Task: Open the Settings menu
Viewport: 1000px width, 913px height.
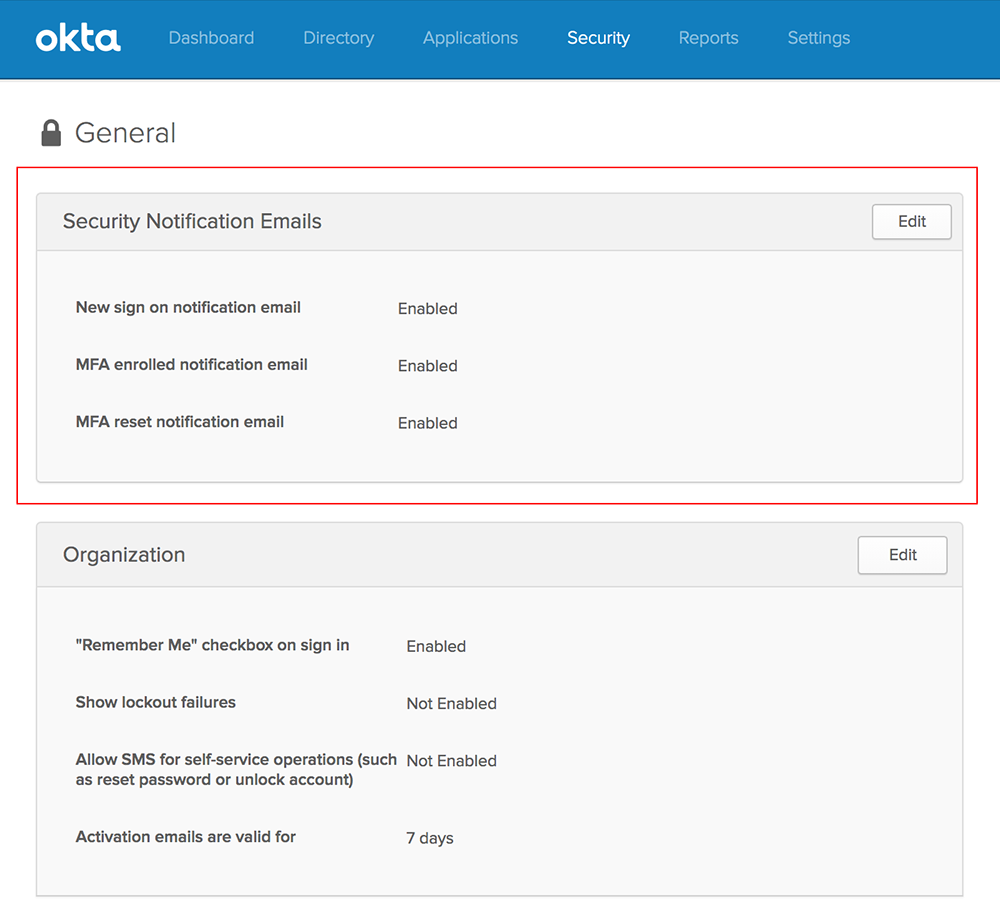Action: tap(819, 38)
